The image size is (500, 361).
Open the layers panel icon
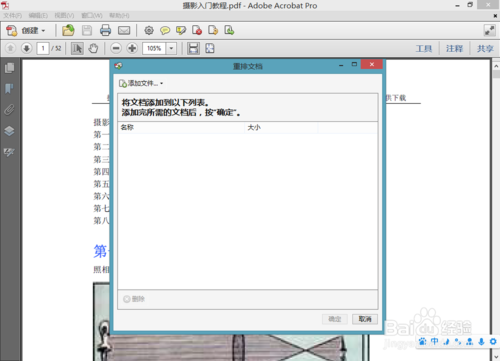pyautogui.click(x=9, y=131)
